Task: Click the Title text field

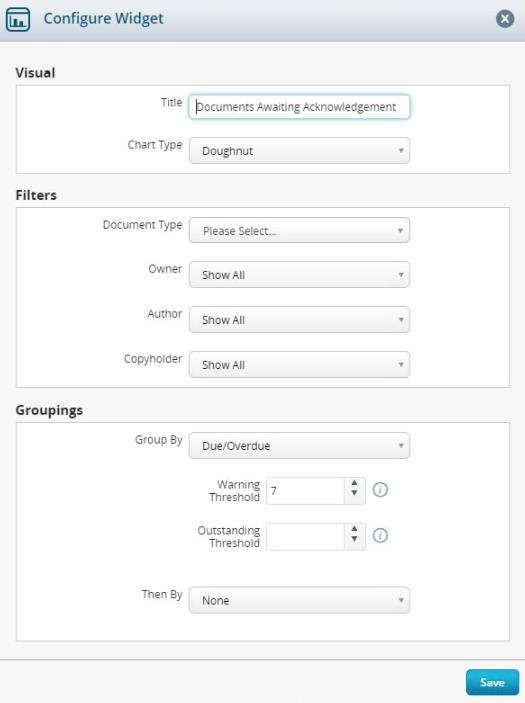Action: point(299,107)
